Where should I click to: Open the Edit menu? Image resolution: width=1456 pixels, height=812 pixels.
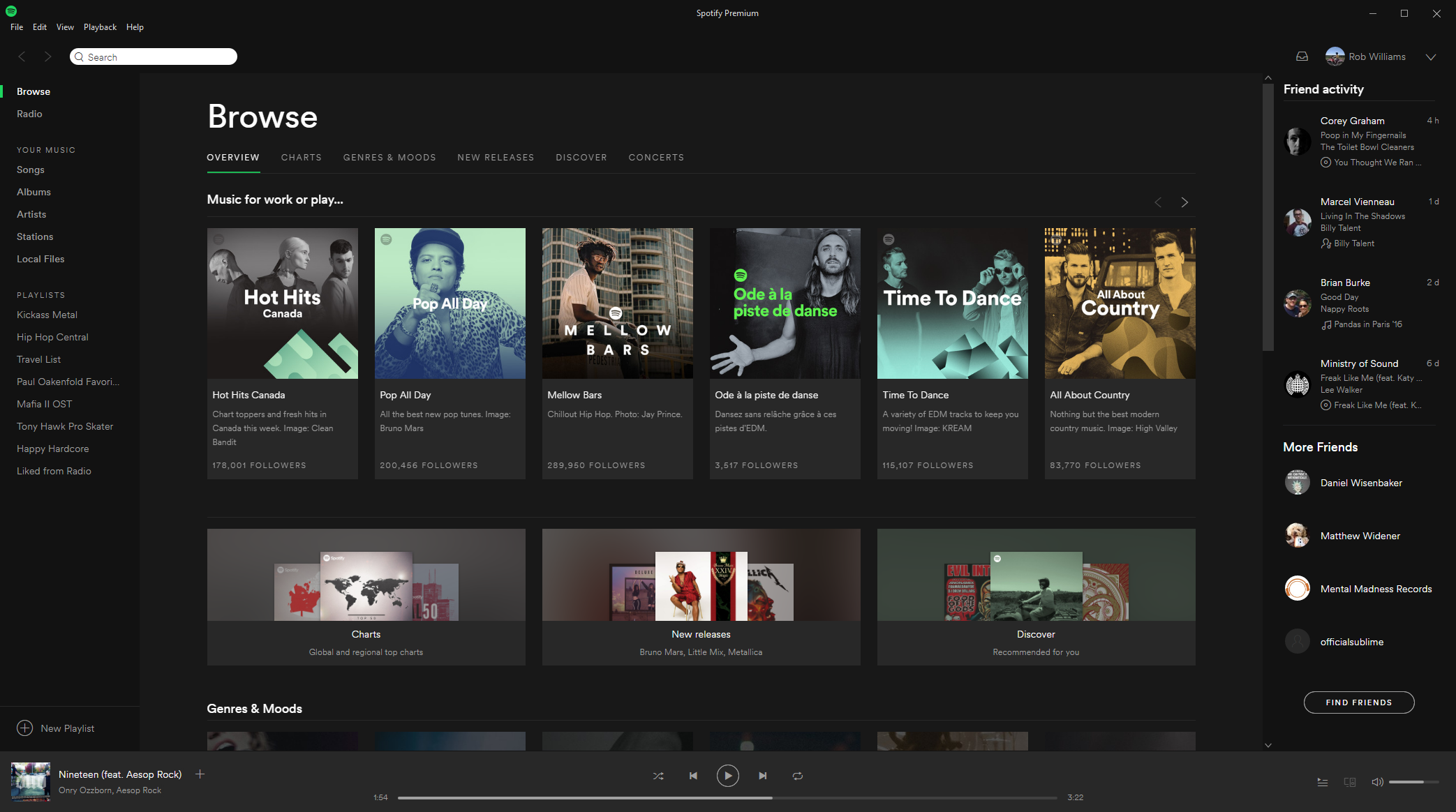[40, 27]
